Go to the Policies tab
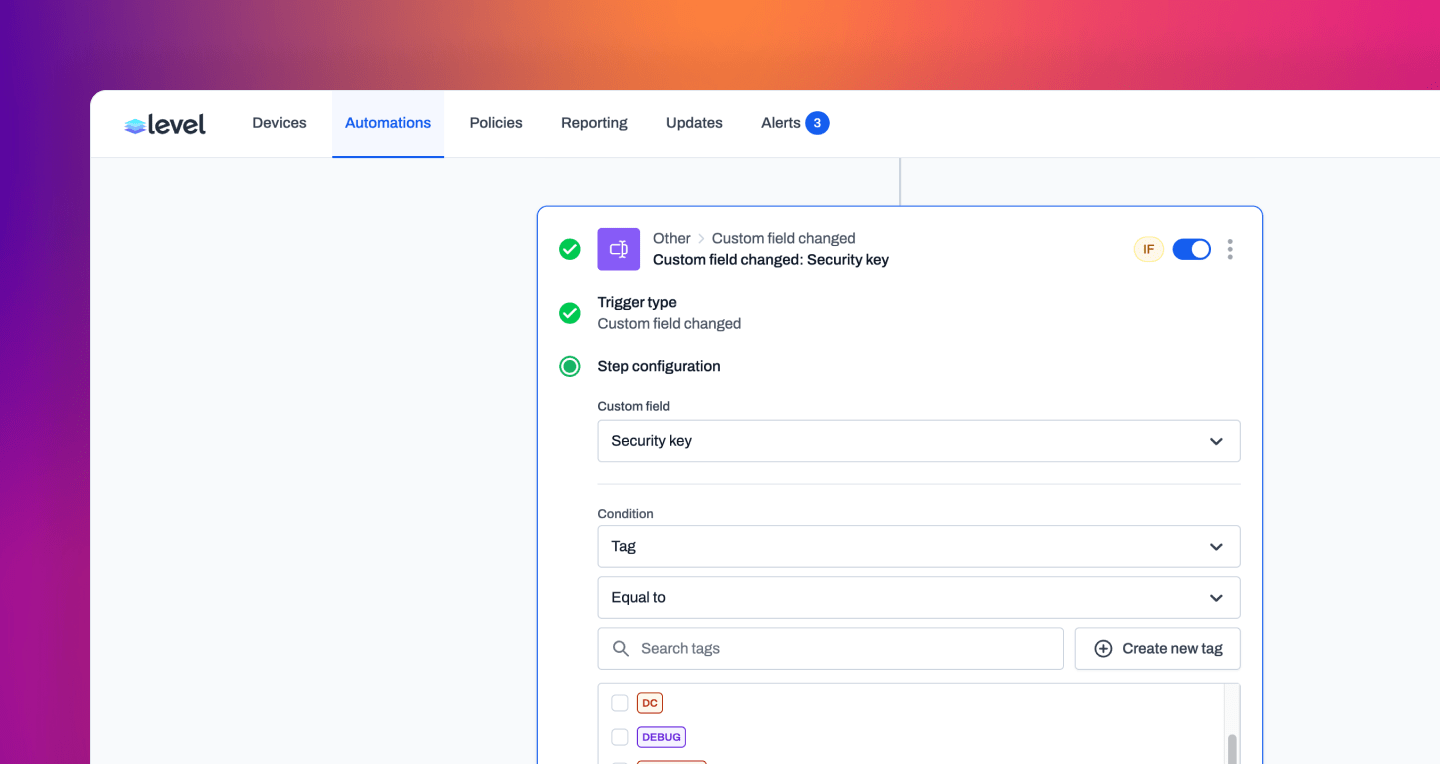 pyautogui.click(x=496, y=123)
